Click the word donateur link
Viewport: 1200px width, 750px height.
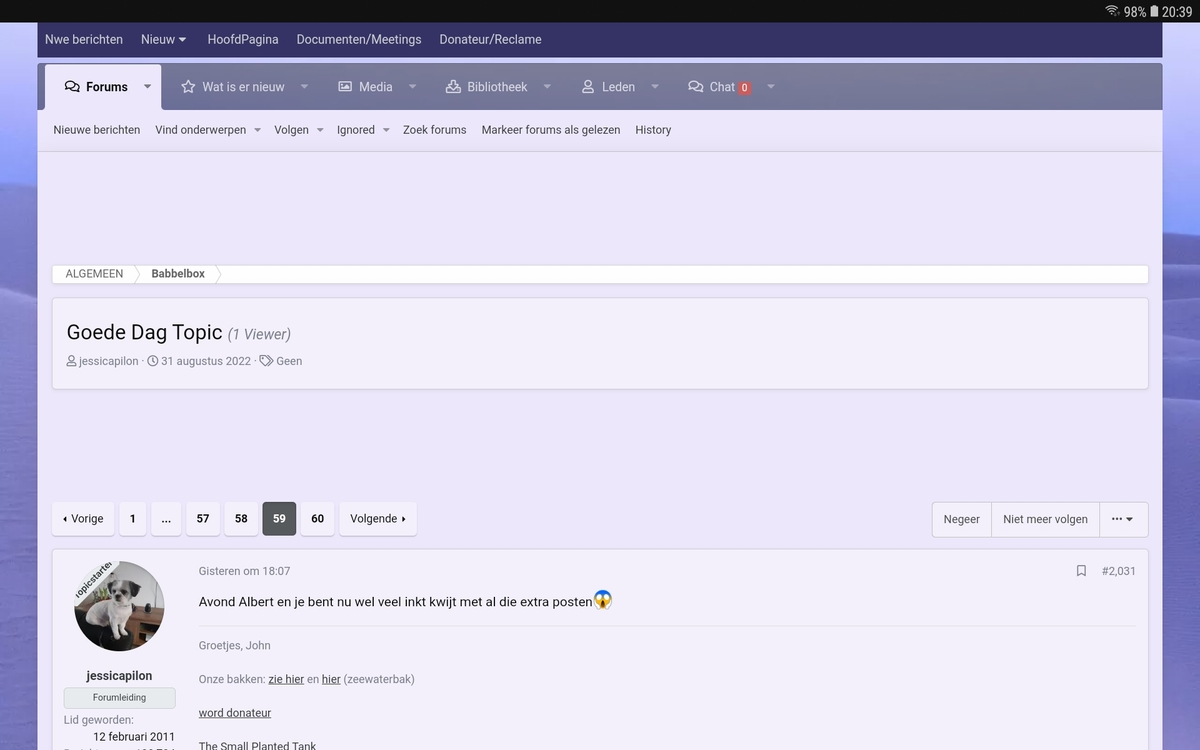(234, 712)
